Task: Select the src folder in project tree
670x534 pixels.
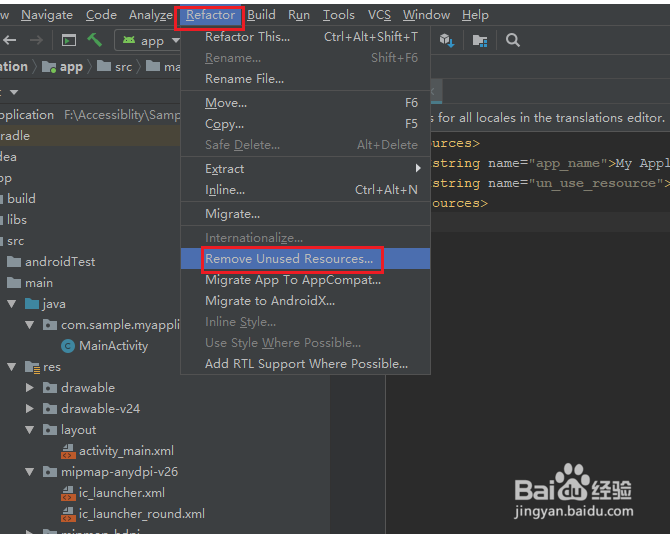Action: pyautogui.click(x=15, y=241)
